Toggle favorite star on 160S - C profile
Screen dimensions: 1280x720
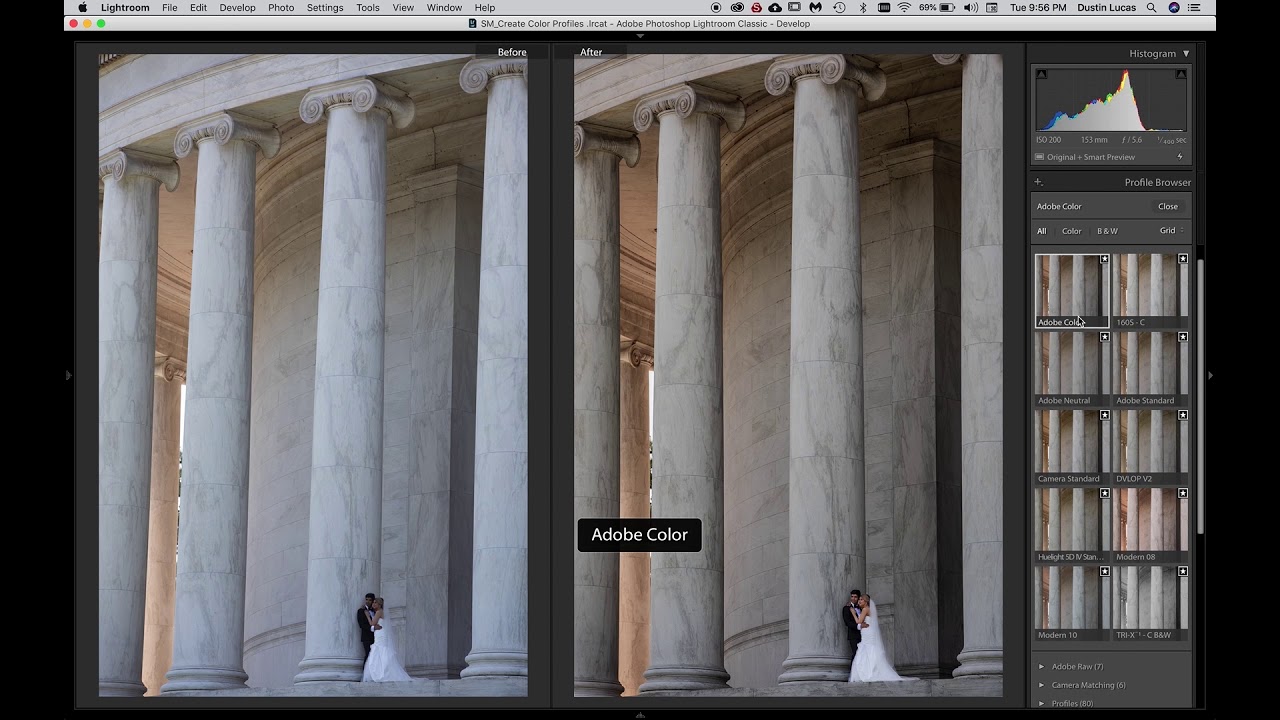1183,259
